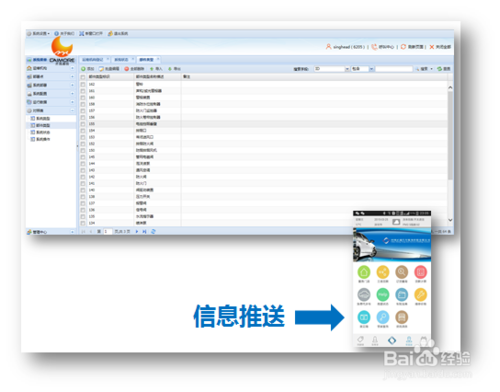Open the system settings menu at top left
The height and width of the screenshot is (392, 500).
tap(38, 33)
